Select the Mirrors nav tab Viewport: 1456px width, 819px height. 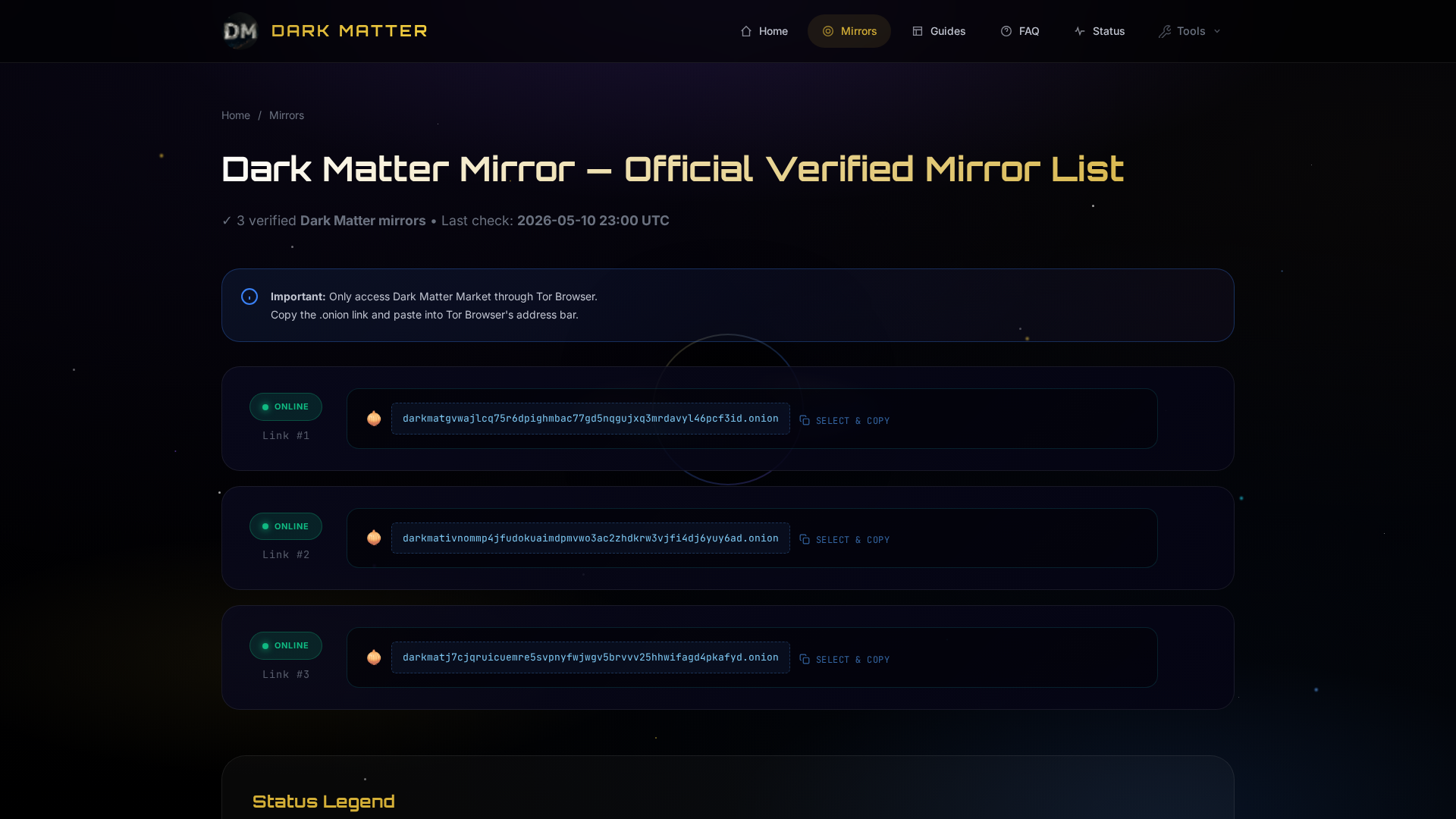(x=849, y=31)
